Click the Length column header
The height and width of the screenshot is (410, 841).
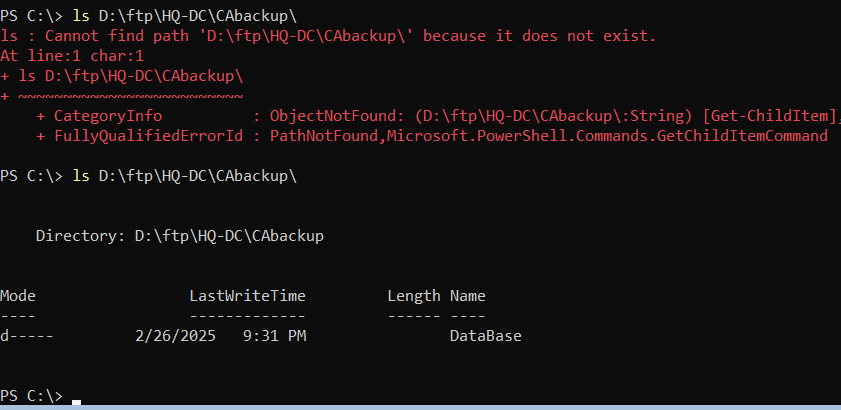[x=414, y=297]
